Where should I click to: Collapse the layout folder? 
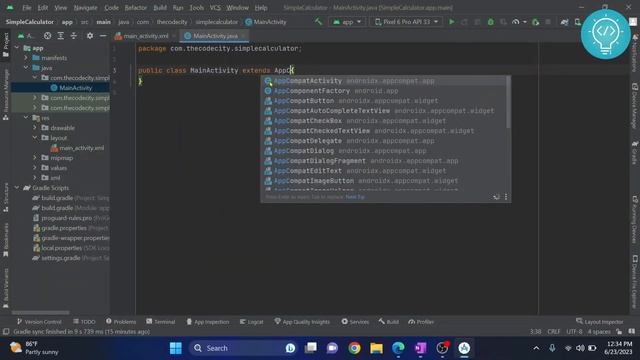coord(35,138)
